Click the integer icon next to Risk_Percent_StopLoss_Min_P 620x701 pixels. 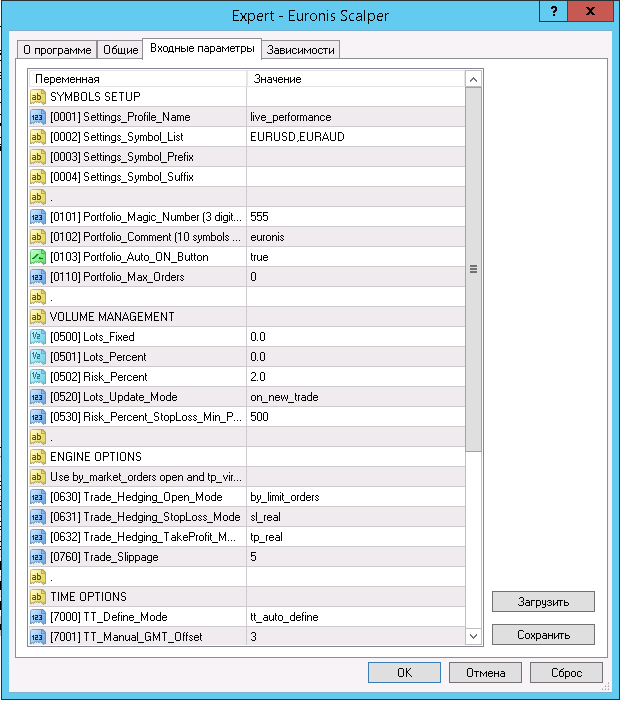pos(38,417)
